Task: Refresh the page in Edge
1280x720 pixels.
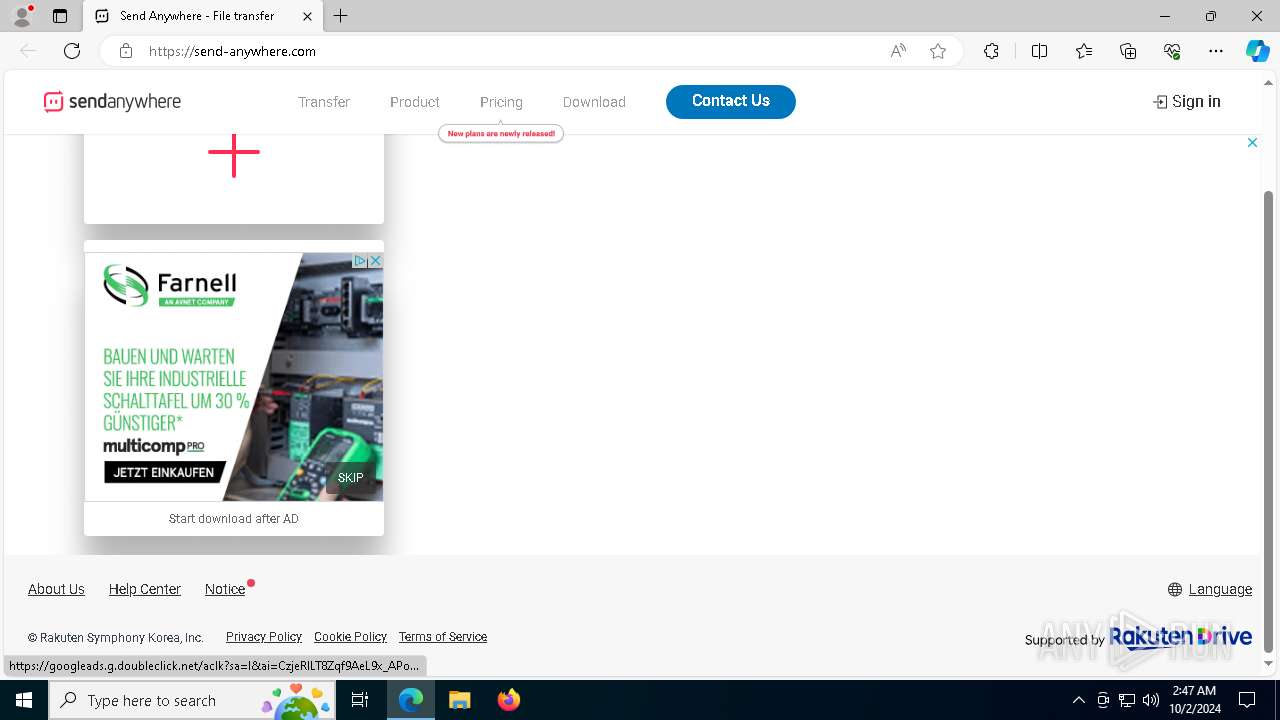Action: click(72, 51)
